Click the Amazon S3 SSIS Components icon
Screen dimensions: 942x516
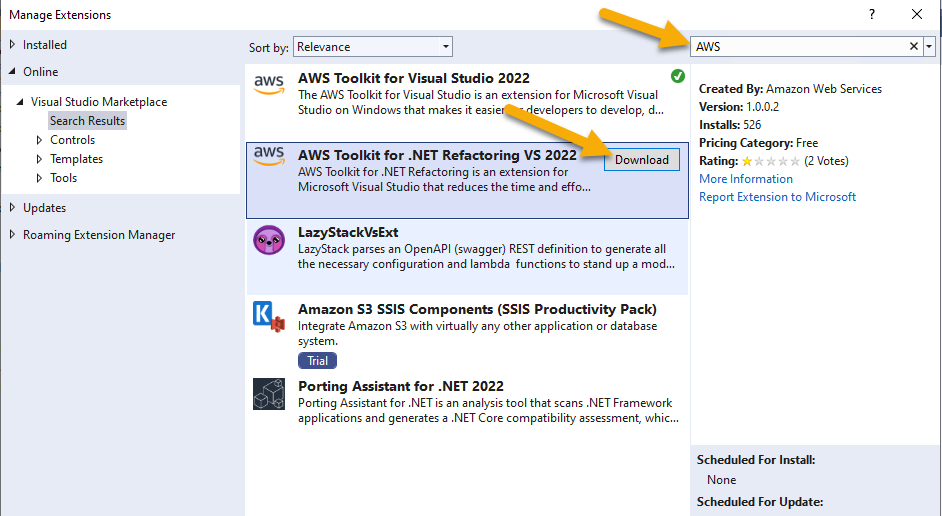[x=269, y=317]
